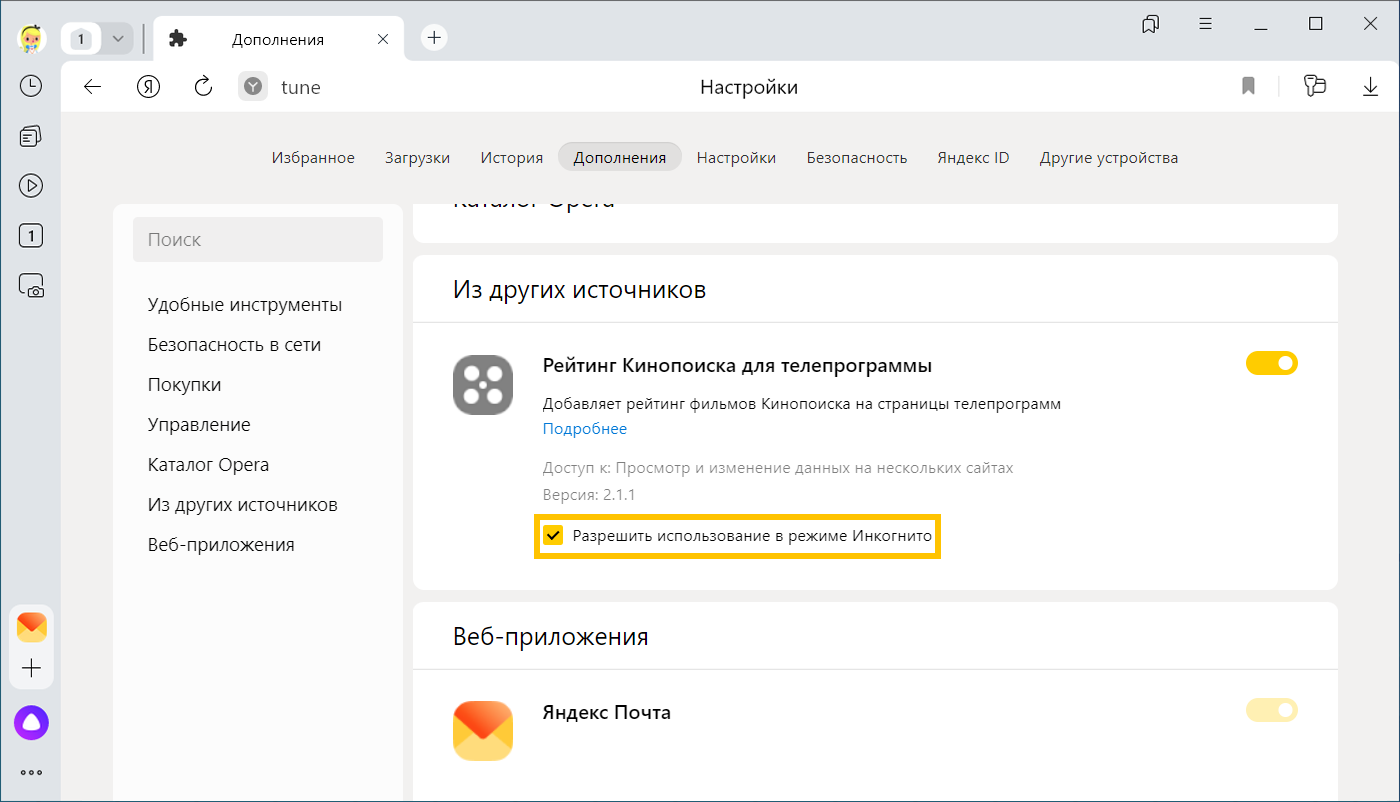
Task: Click the bookmark icon in address bar
Action: point(1248,87)
